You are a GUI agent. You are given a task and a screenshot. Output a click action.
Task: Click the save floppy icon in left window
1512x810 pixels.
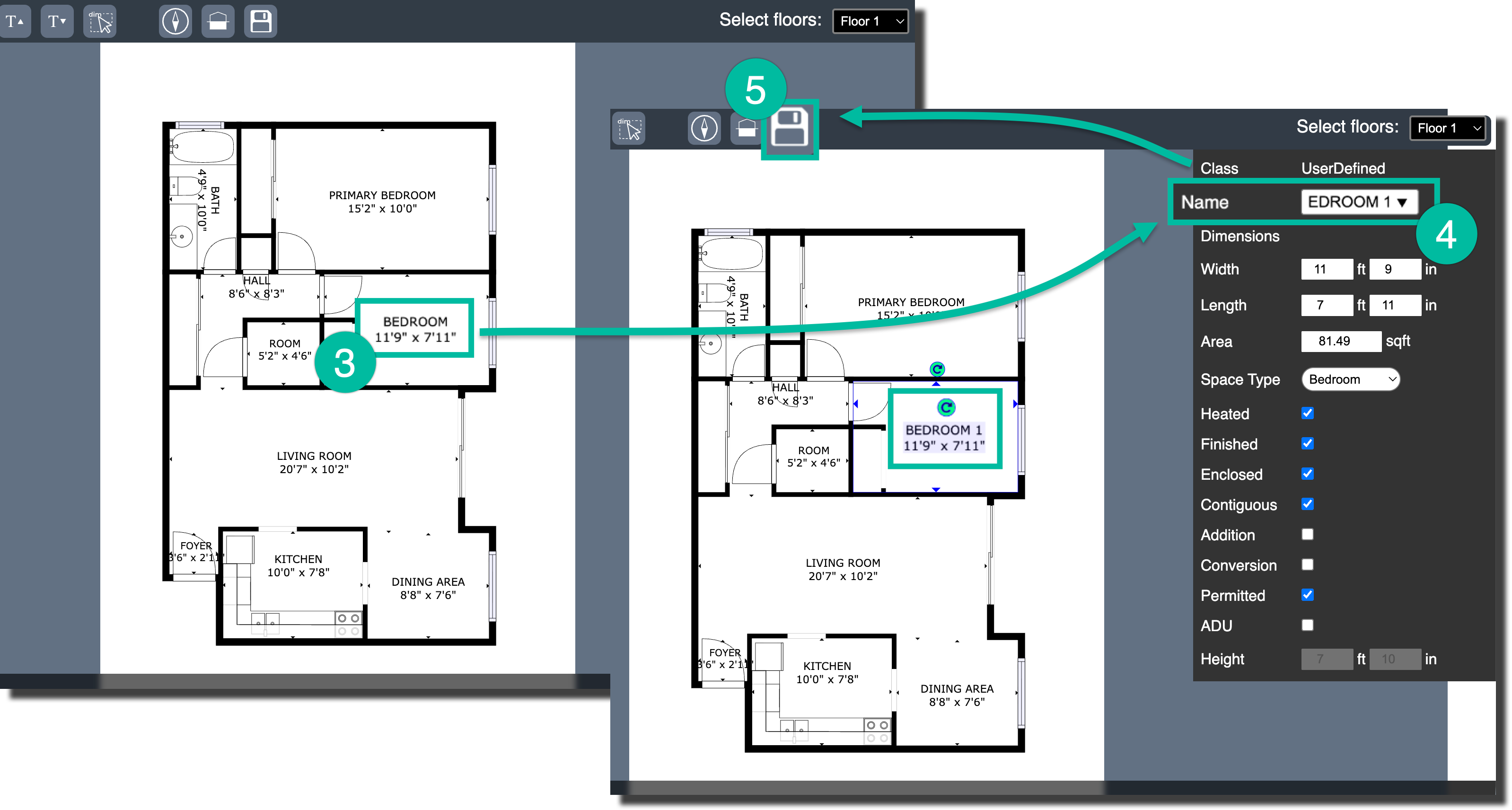point(261,21)
